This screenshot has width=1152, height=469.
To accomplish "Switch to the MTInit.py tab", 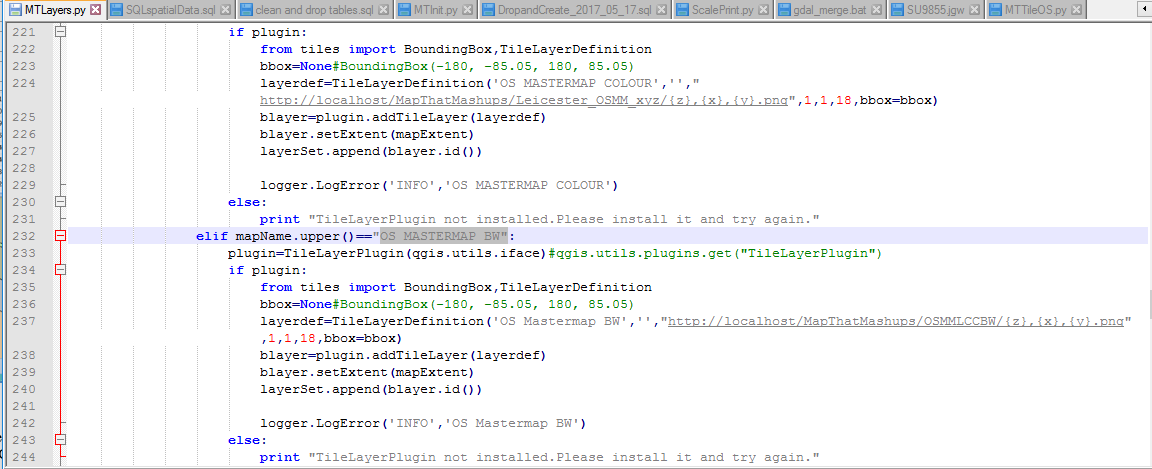I will 436,10.
